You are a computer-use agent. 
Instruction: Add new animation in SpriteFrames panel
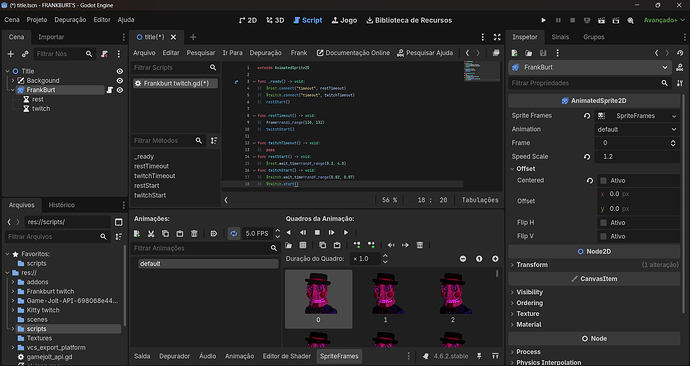[137, 233]
